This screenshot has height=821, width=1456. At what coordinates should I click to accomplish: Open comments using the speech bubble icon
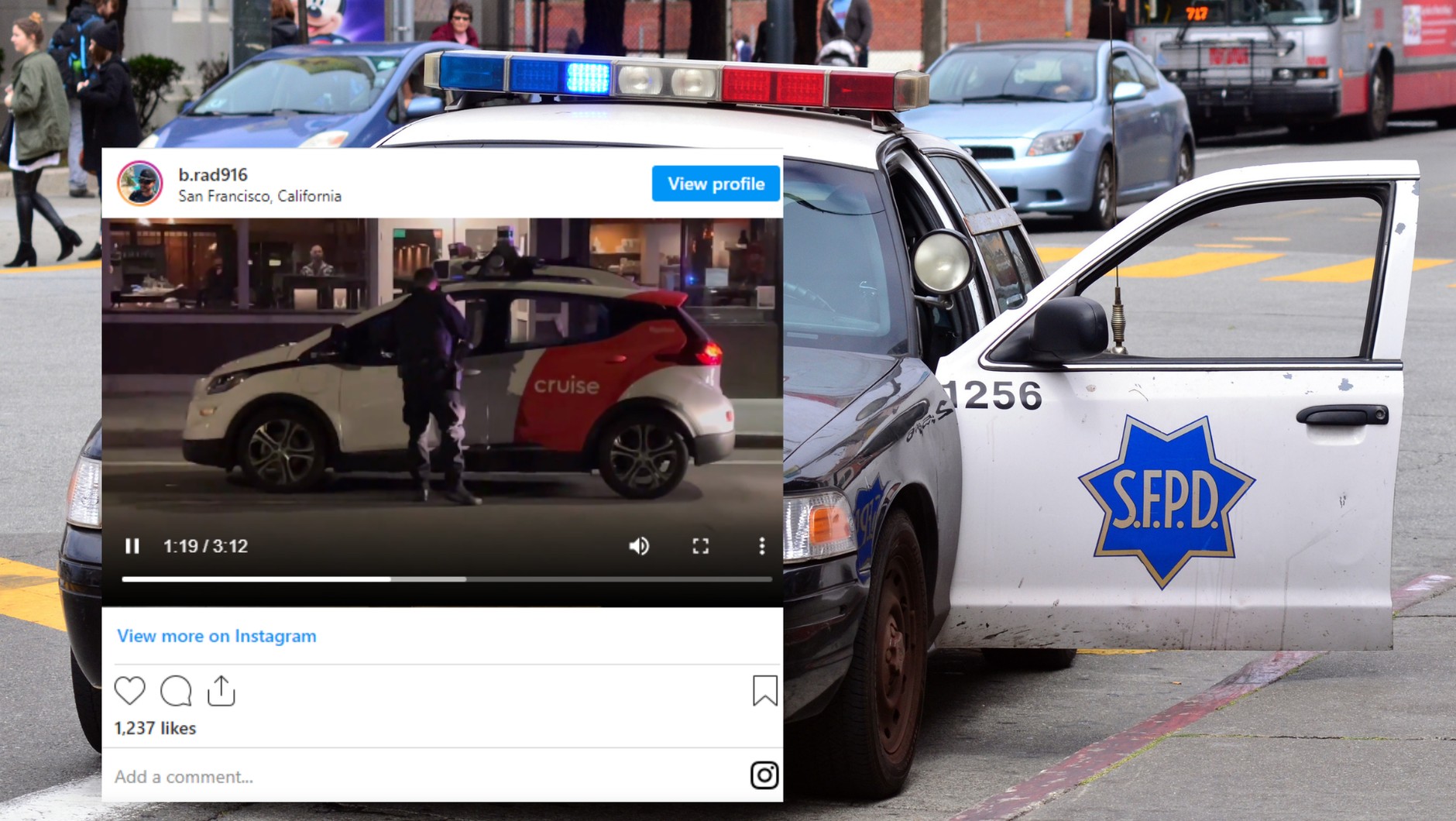tap(176, 690)
